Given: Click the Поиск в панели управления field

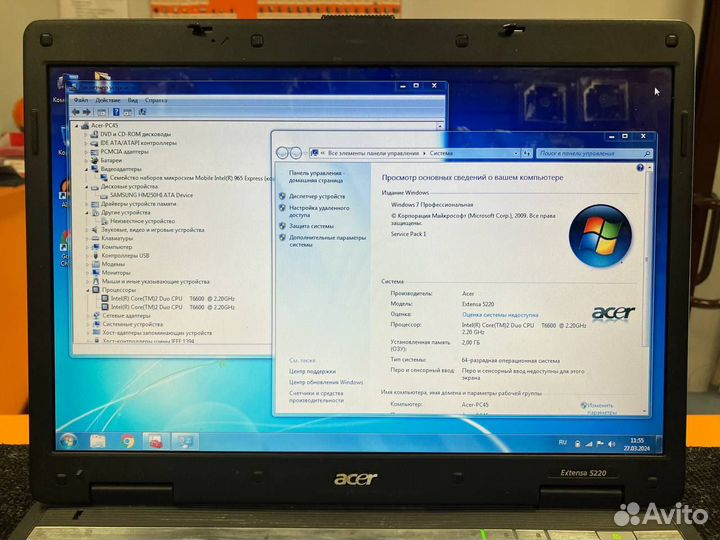Looking at the screenshot, I should [594, 153].
